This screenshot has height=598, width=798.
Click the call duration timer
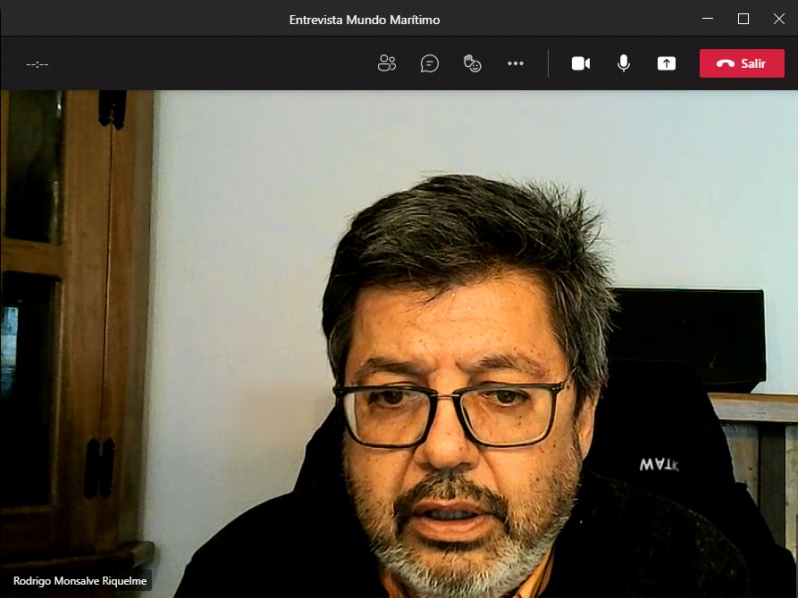tap(37, 64)
